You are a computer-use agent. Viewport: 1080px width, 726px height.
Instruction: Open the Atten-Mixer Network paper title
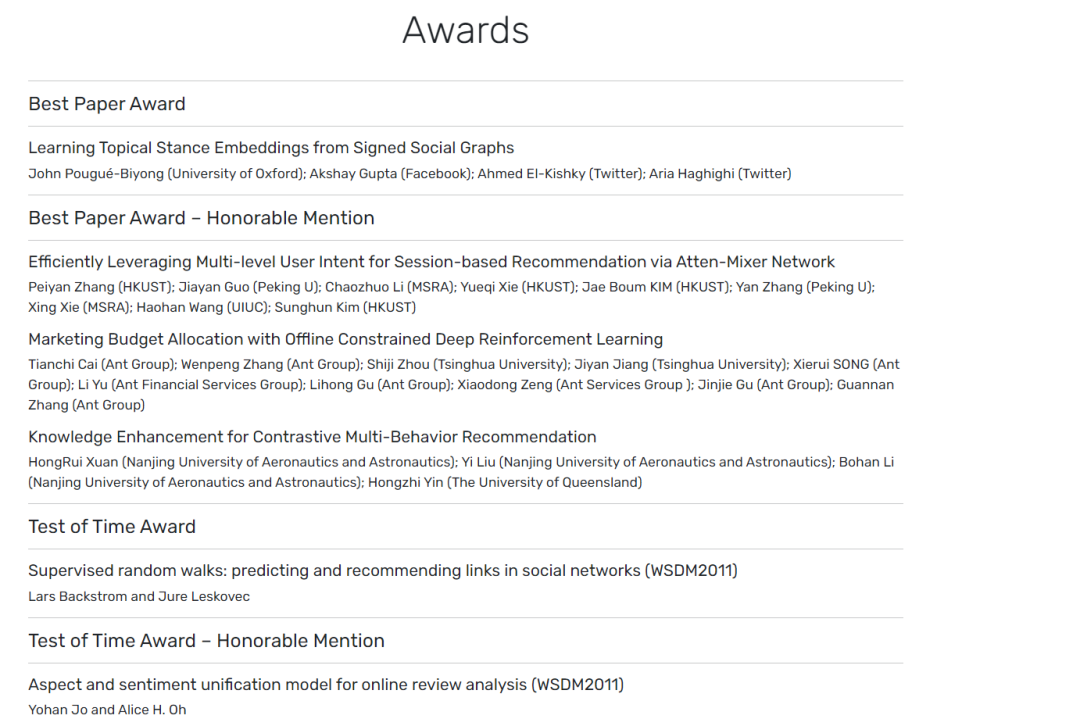[x=431, y=262]
